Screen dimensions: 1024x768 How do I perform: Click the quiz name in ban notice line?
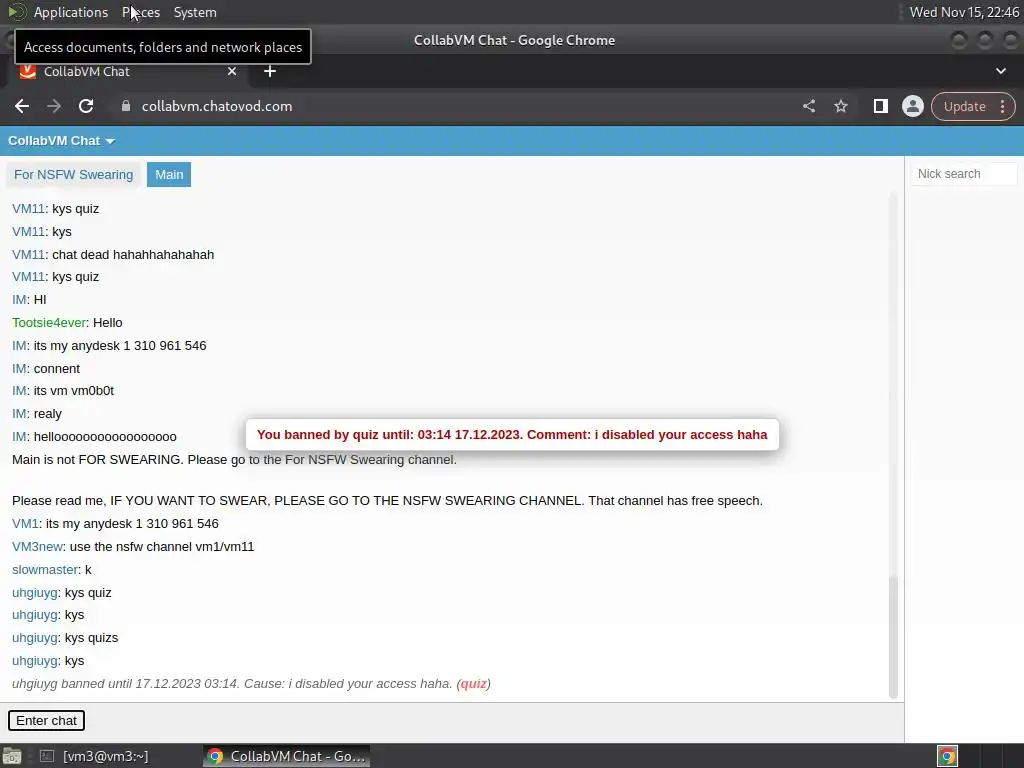pos(473,684)
